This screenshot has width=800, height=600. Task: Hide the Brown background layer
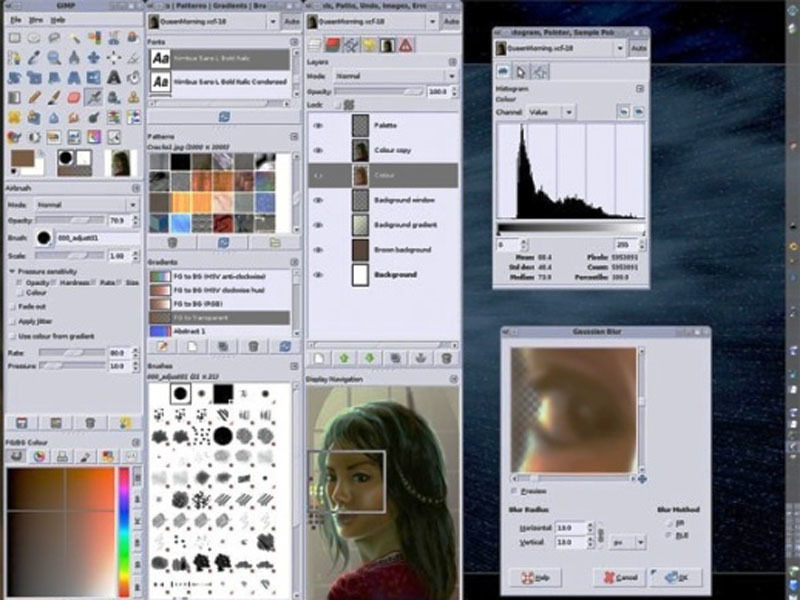point(318,250)
